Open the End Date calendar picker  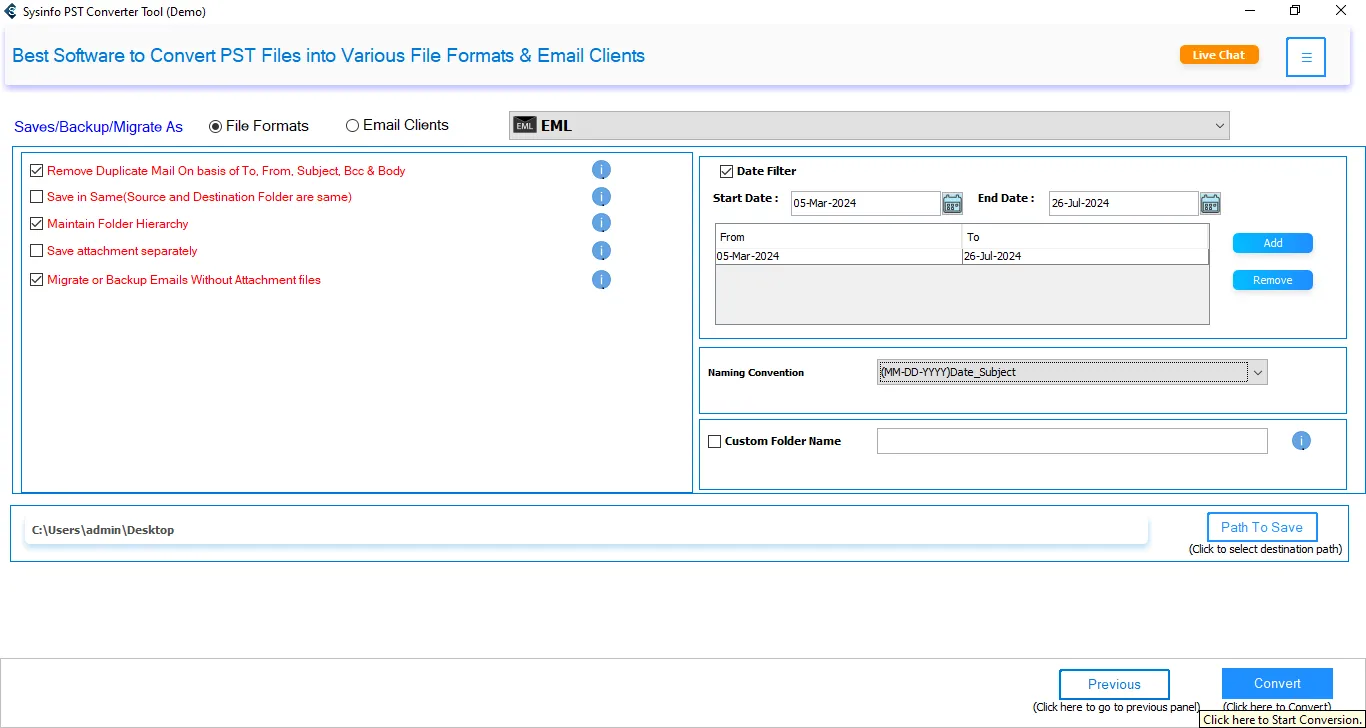pos(1210,204)
